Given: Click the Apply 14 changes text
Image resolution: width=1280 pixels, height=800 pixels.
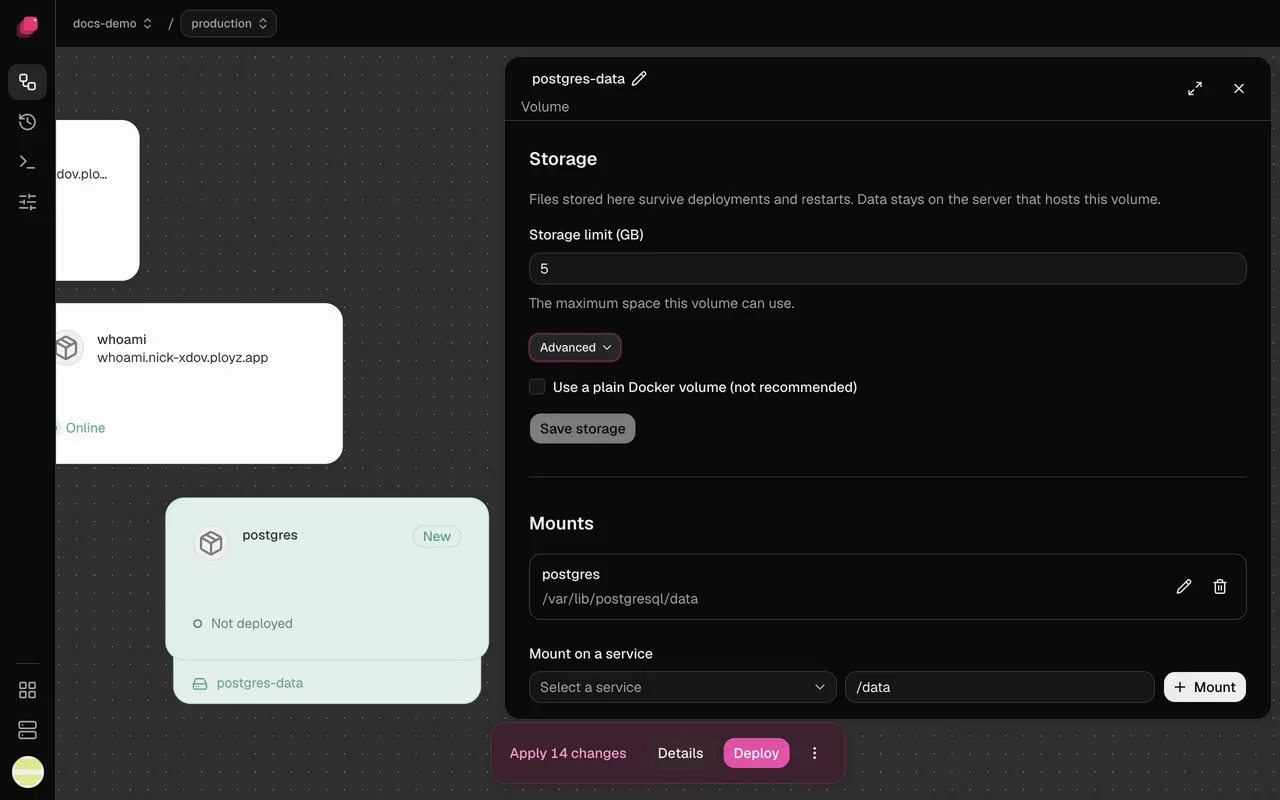Looking at the screenshot, I should [x=568, y=753].
